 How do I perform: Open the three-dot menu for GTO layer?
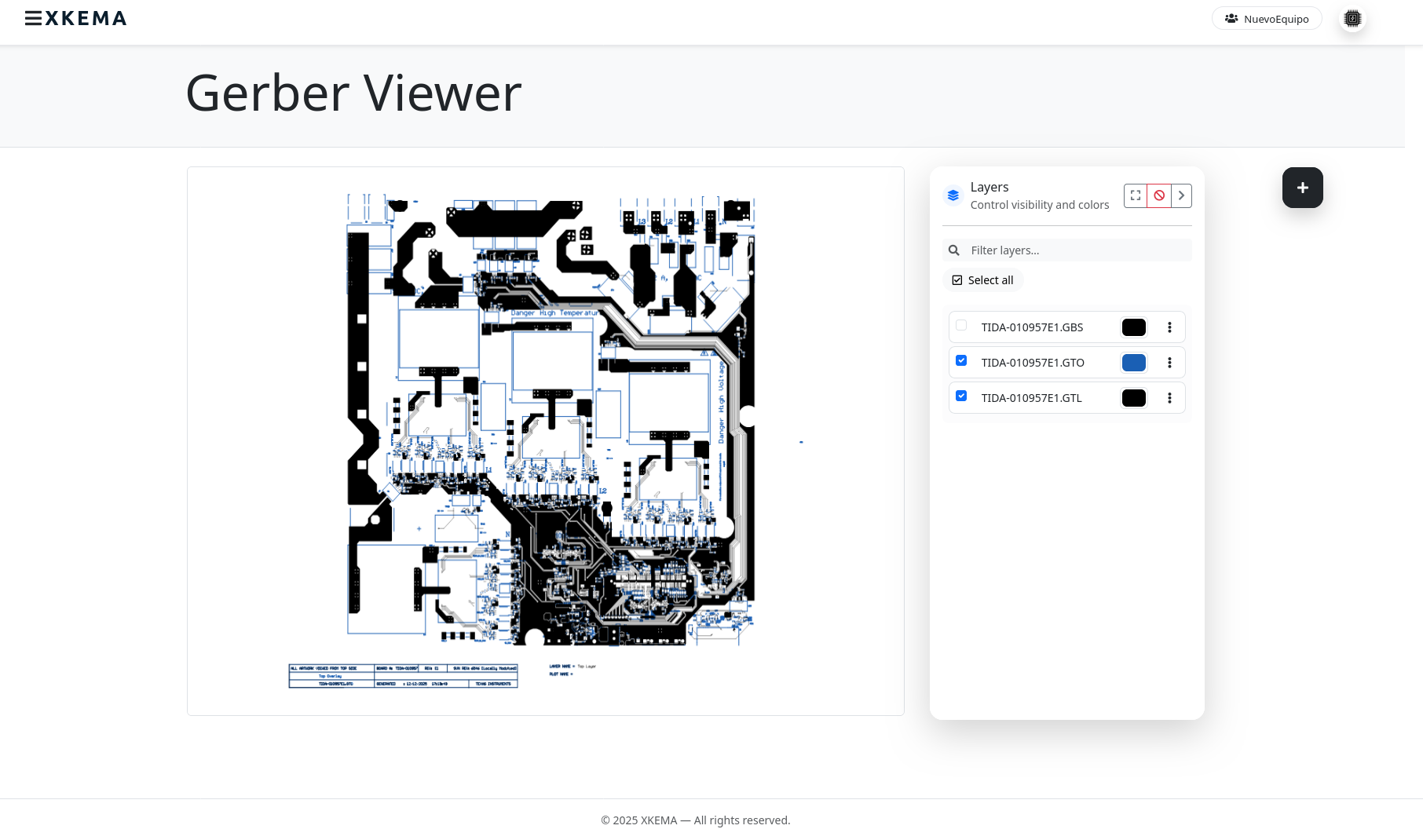(x=1169, y=363)
